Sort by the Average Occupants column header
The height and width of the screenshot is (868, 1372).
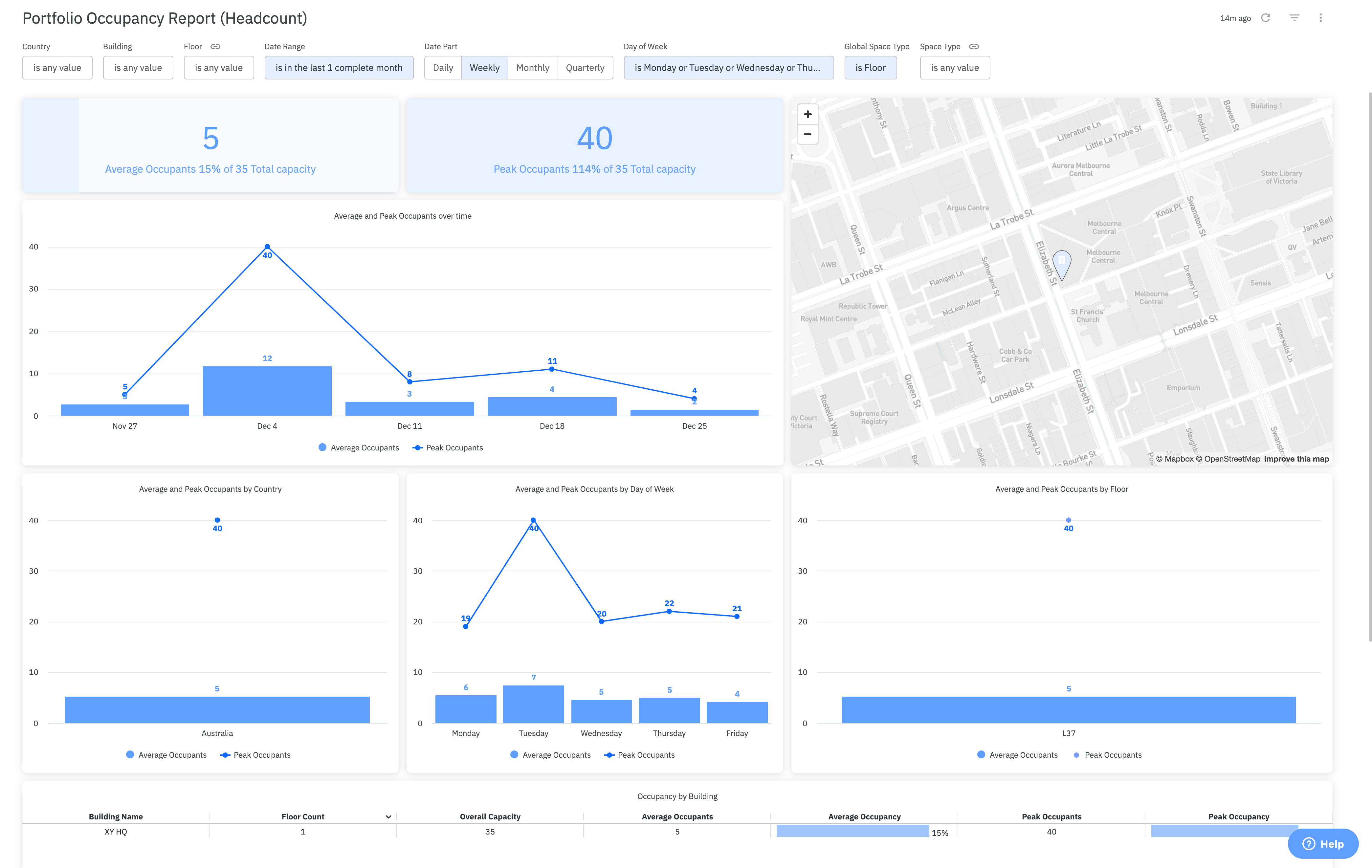click(x=677, y=817)
